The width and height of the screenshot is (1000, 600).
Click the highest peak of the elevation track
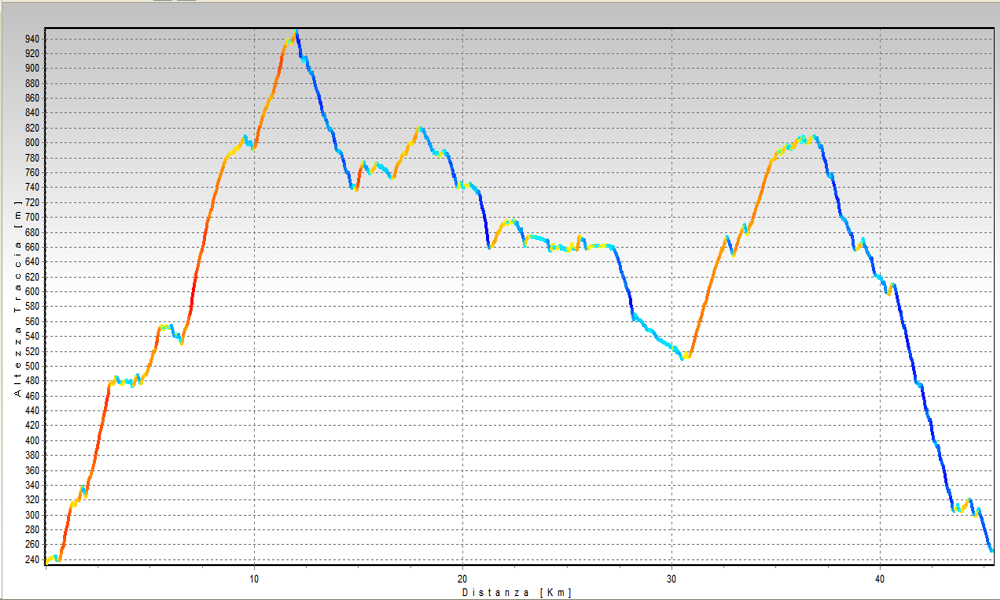(295, 34)
